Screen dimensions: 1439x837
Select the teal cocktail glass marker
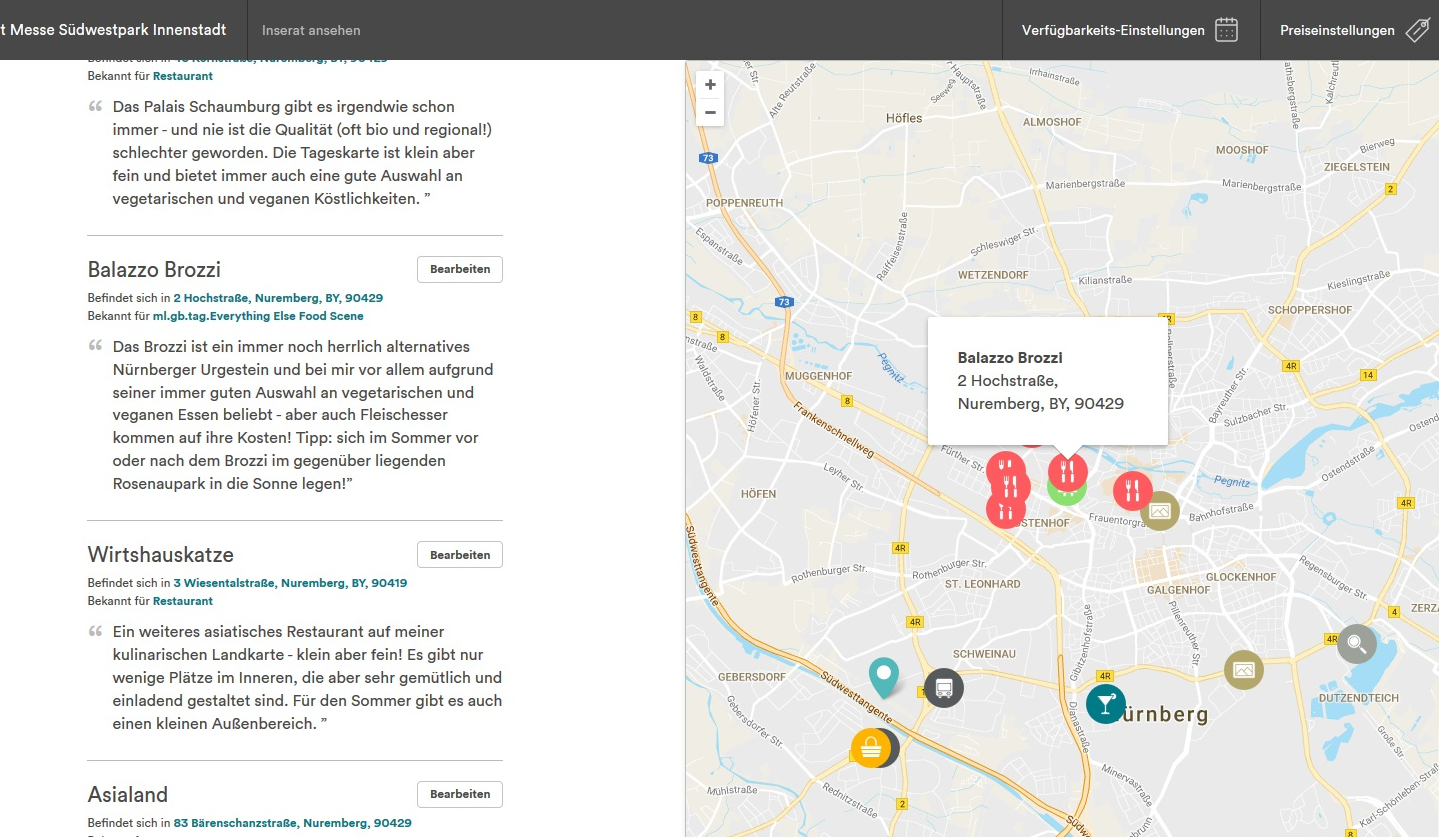tap(1106, 704)
